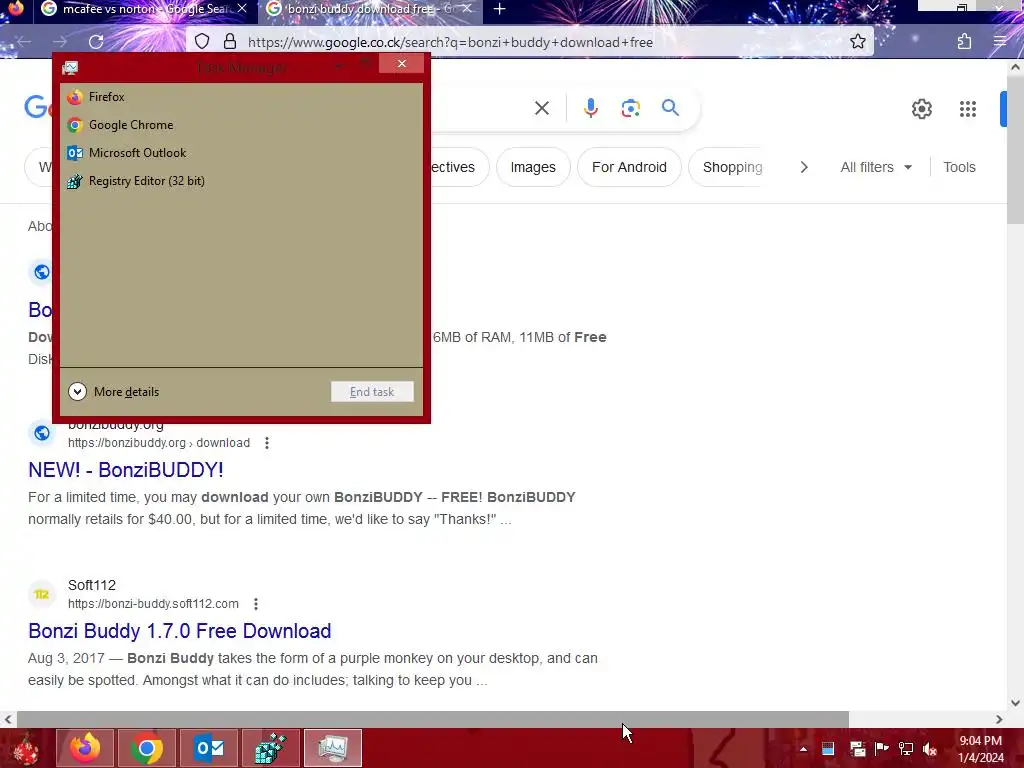Click the muted volume tray icon
The height and width of the screenshot is (768, 1024).
(x=930, y=749)
